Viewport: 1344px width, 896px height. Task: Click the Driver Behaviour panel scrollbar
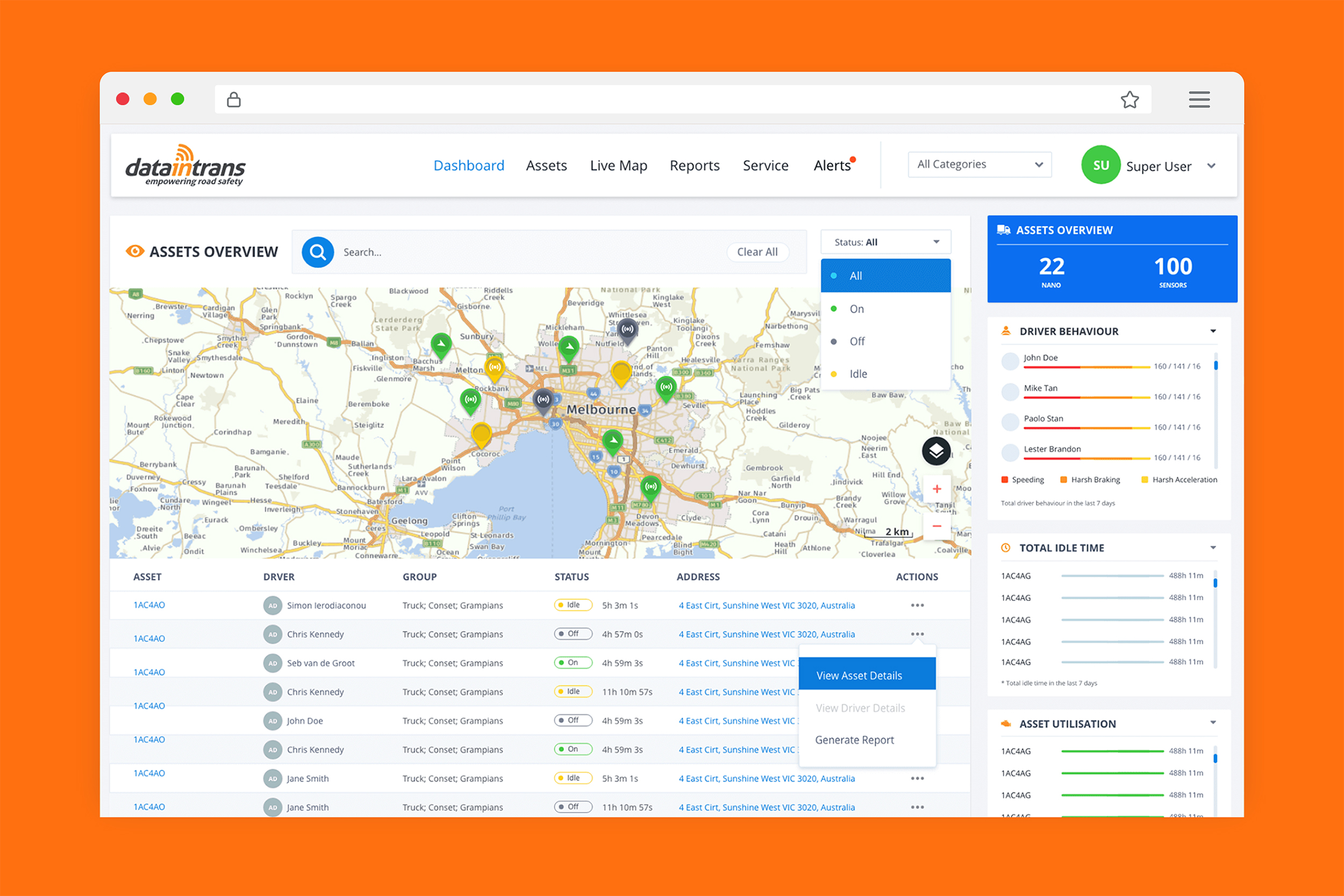(1216, 365)
